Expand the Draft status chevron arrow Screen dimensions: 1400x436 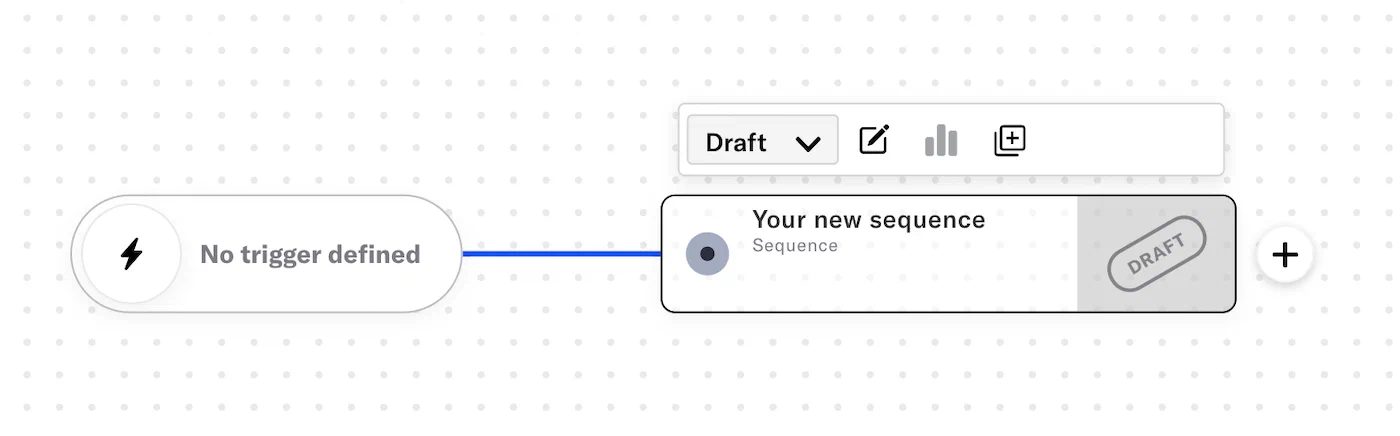[808, 143]
